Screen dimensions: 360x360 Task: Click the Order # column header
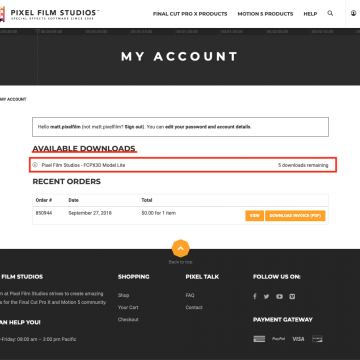click(44, 200)
